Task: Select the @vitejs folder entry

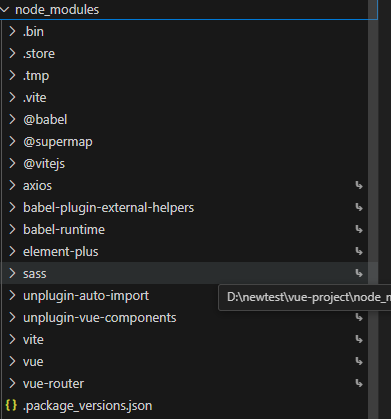Action: click(x=185, y=163)
